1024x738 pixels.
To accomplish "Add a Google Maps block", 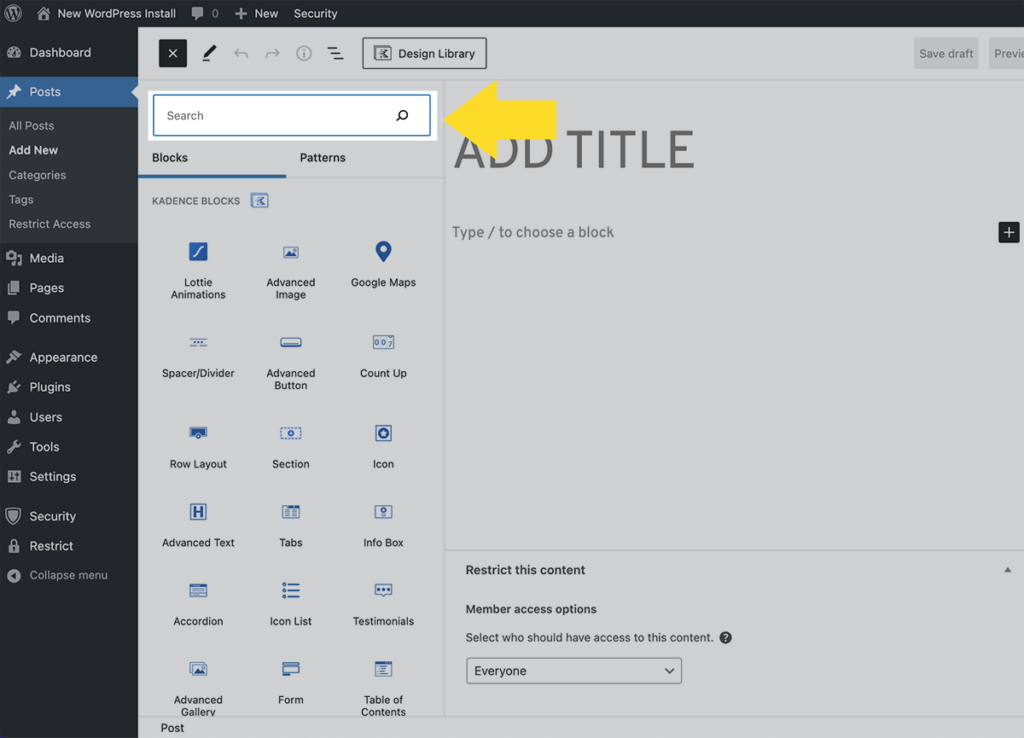I will click(x=383, y=265).
